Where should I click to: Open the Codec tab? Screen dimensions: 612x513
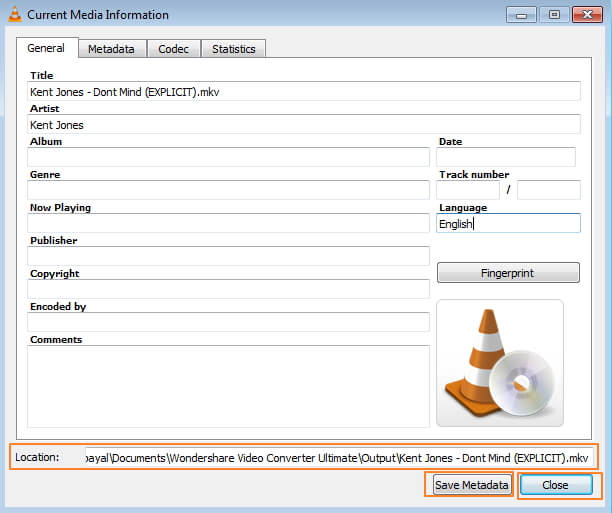pyautogui.click(x=173, y=49)
